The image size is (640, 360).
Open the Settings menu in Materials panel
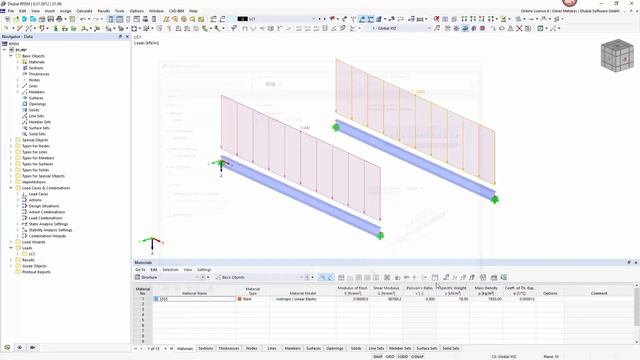(x=204, y=270)
